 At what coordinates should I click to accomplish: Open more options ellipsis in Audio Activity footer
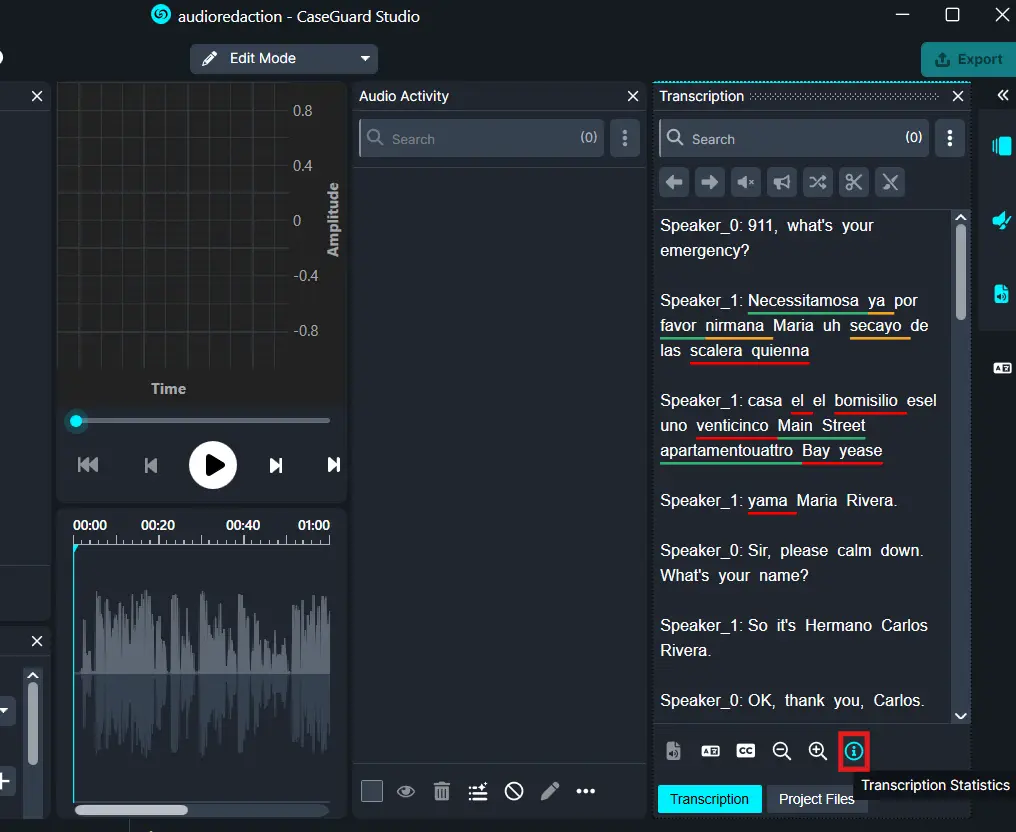586,791
